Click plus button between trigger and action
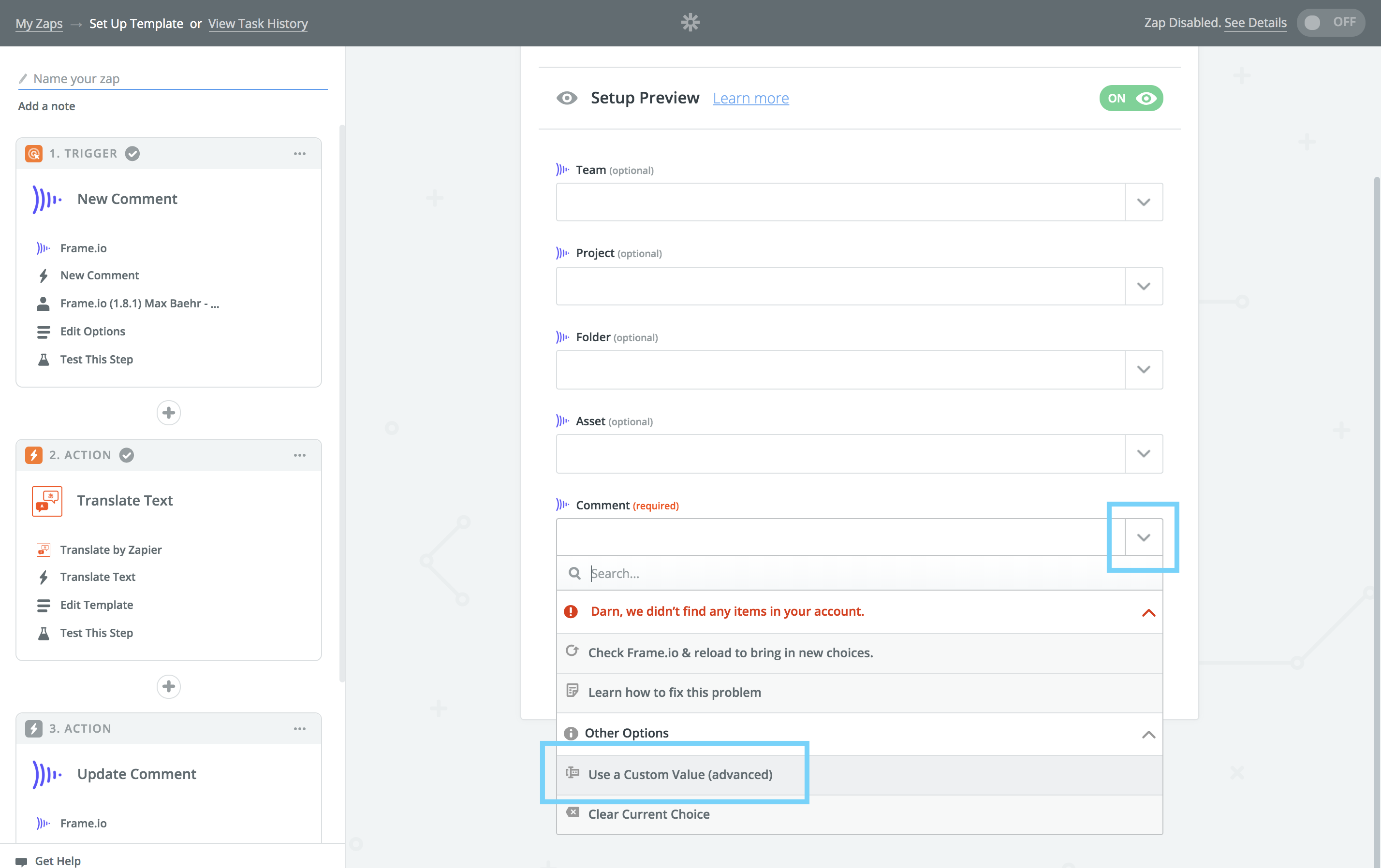The image size is (1381, 868). click(169, 413)
